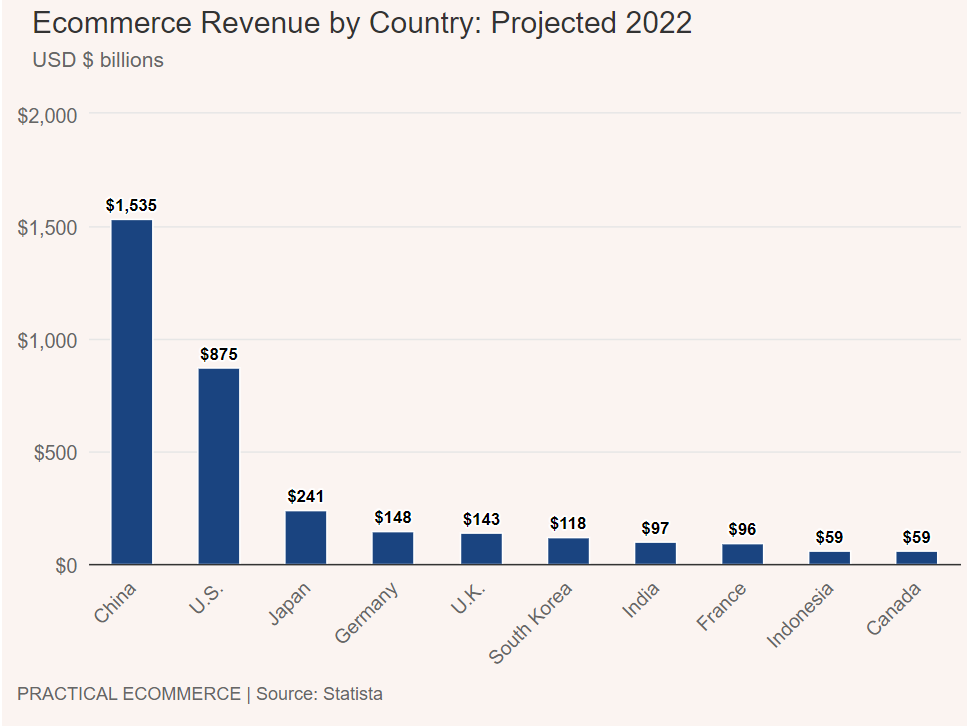This screenshot has width=967, height=727.
Task: Click the Indonesia axis label
Action: point(800,615)
